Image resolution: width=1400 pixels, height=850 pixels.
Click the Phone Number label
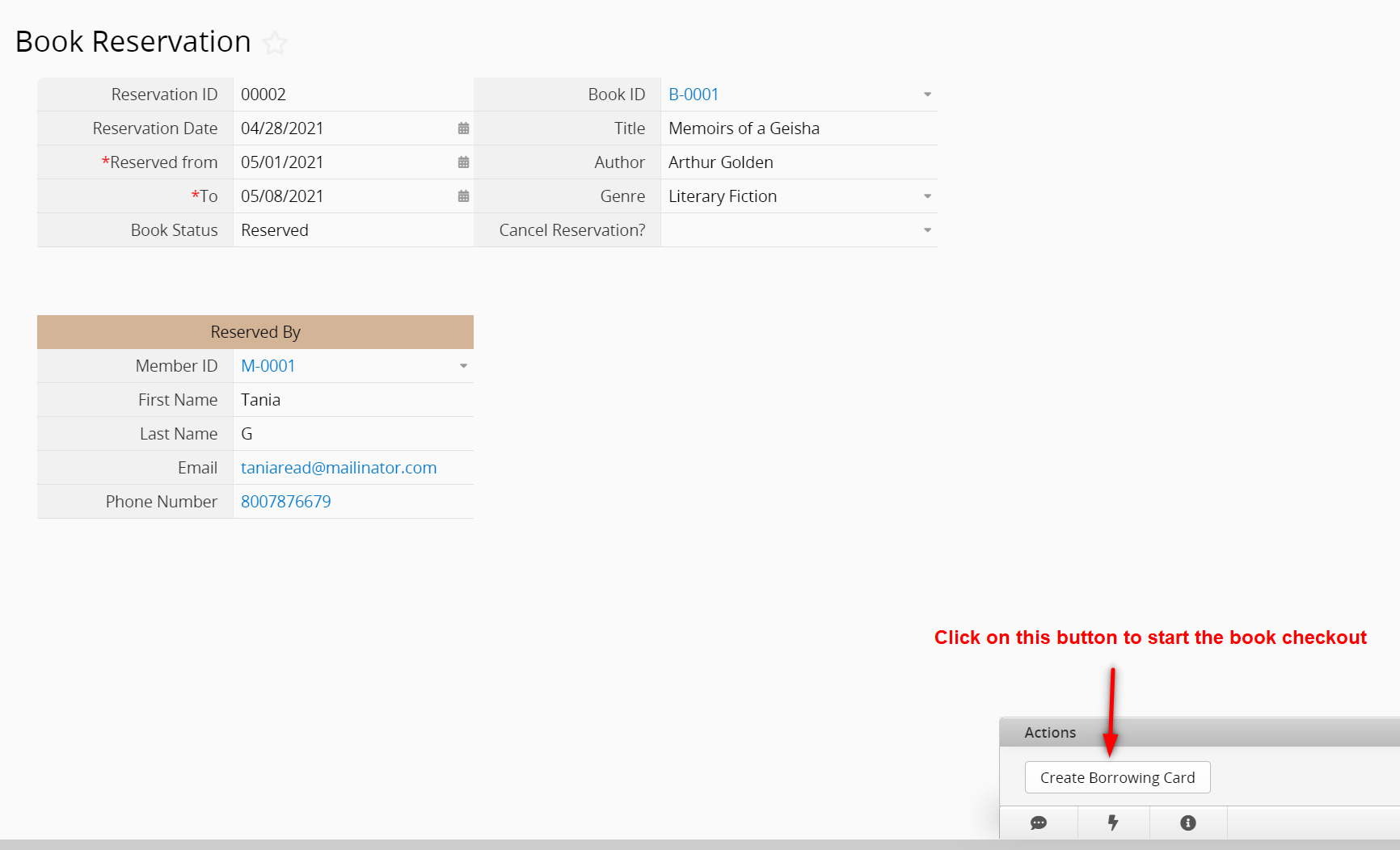[162, 502]
